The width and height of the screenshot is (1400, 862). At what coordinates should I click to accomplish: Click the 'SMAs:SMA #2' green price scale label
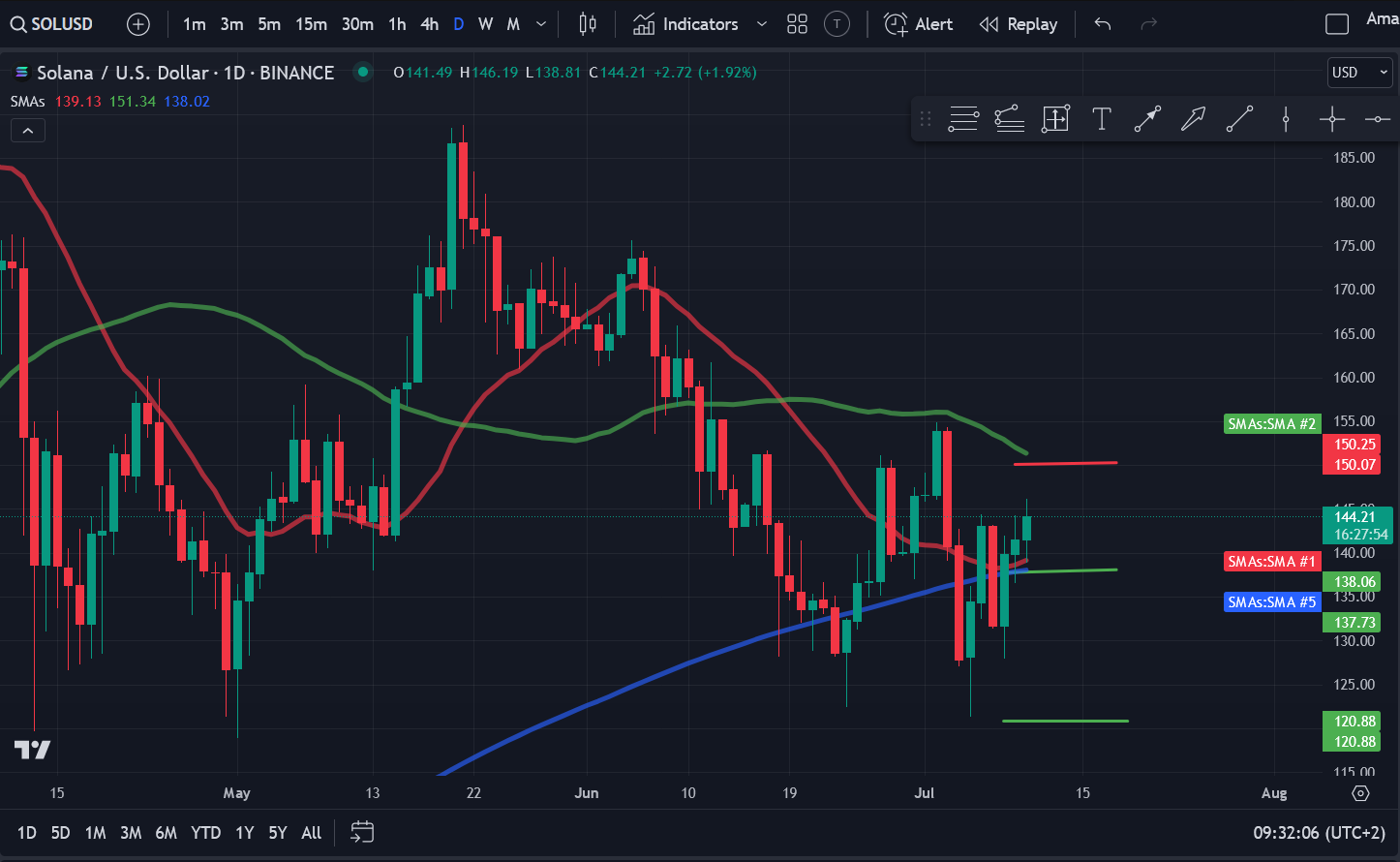coord(1271,423)
